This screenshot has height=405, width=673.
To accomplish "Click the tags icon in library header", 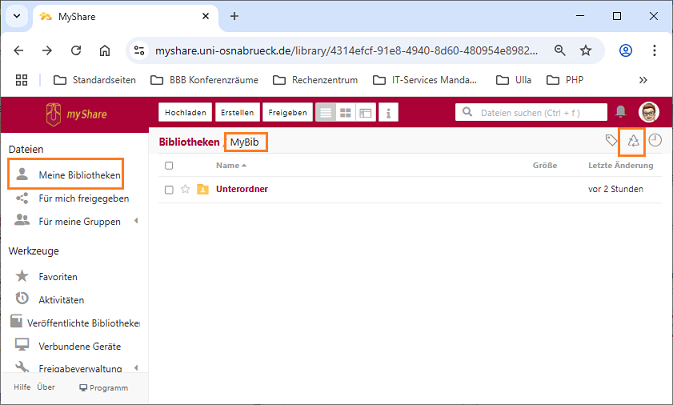I will click(611, 141).
